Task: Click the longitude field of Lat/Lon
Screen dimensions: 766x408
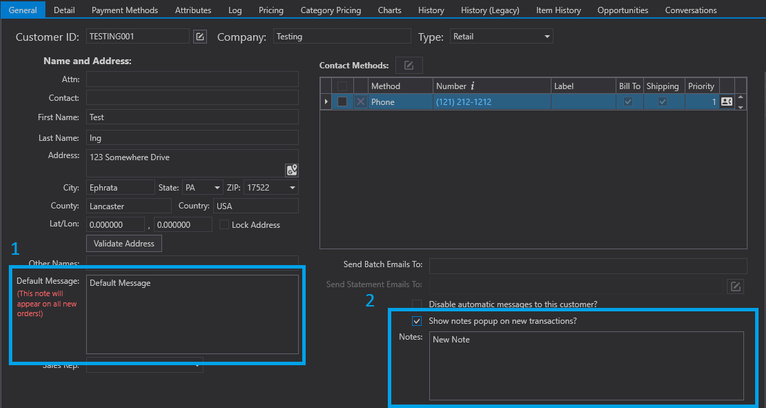Action: tap(183, 225)
